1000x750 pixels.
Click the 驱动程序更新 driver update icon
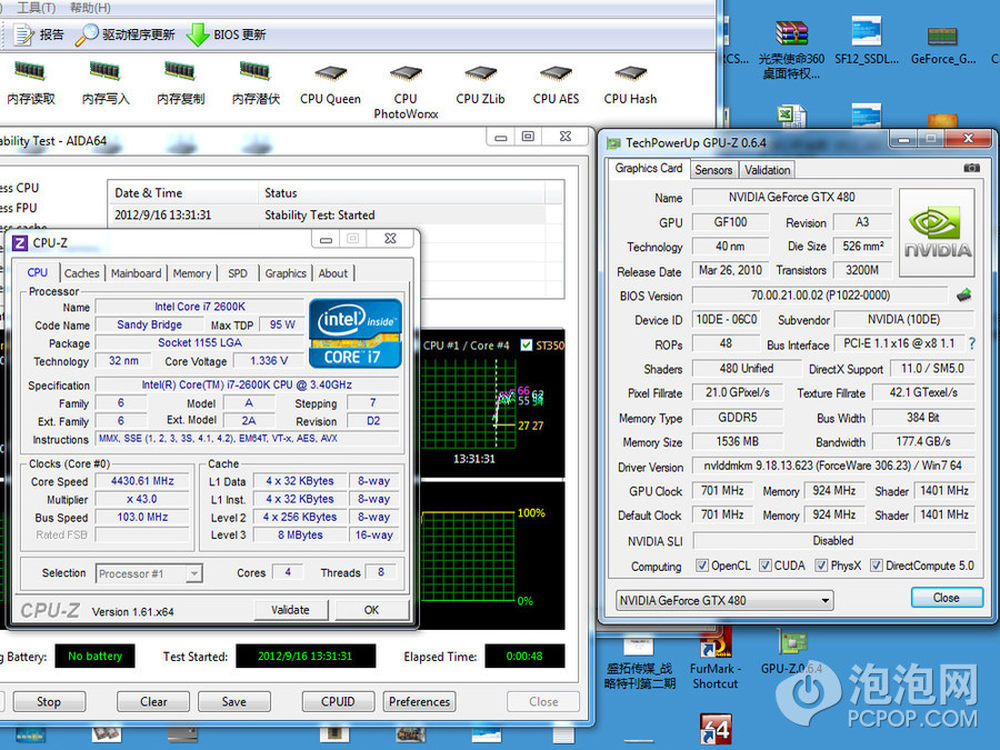click(86, 34)
